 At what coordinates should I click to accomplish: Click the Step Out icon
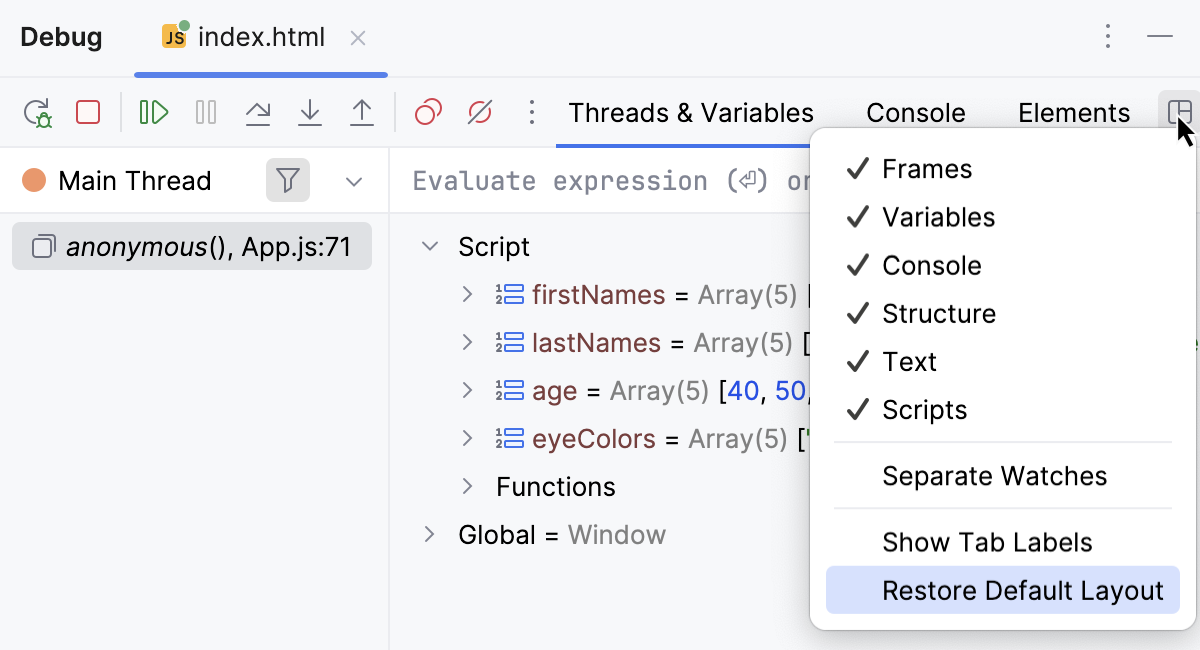tap(362, 113)
